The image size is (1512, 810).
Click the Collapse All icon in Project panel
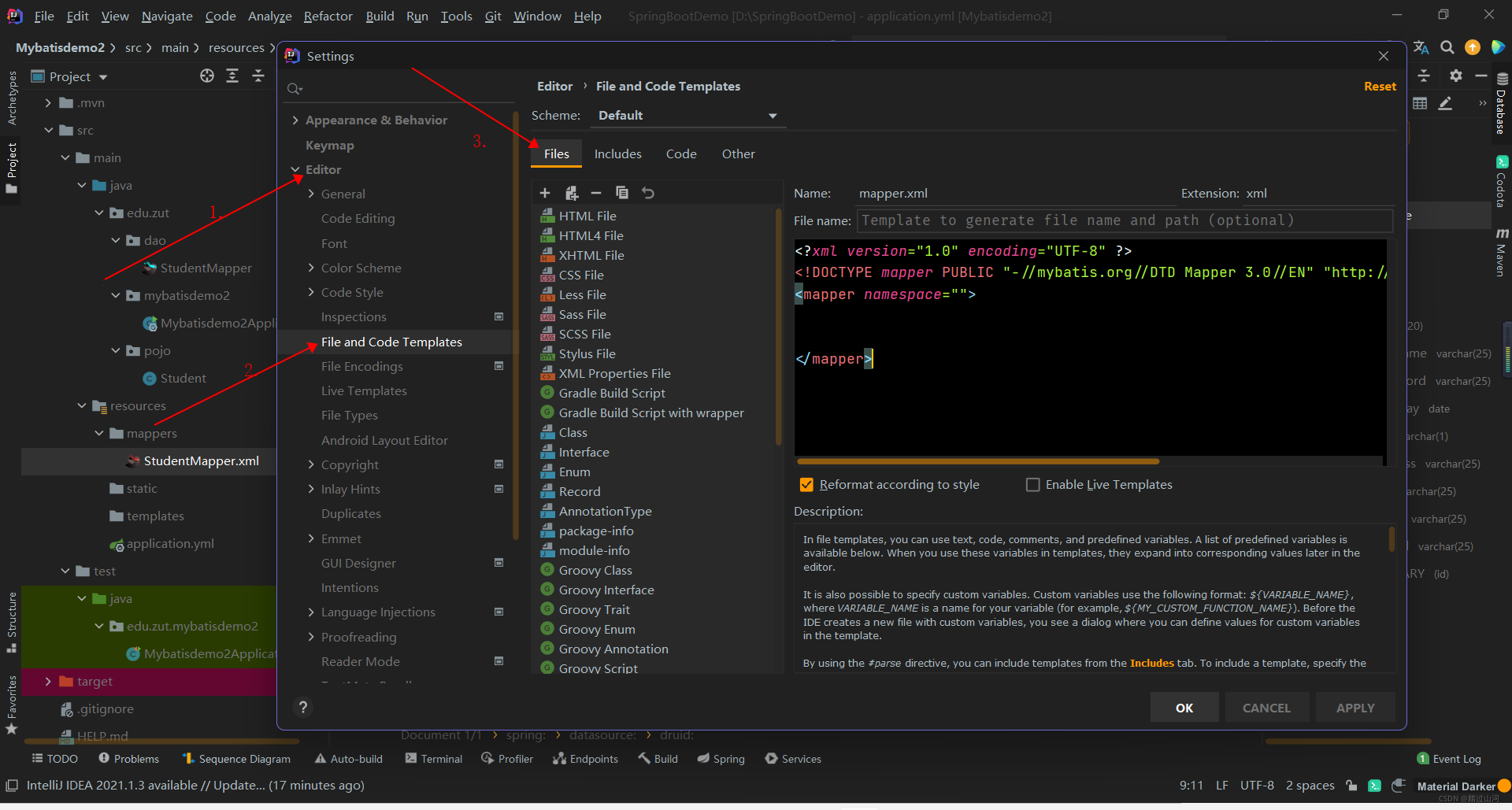pyautogui.click(x=258, y=76)
